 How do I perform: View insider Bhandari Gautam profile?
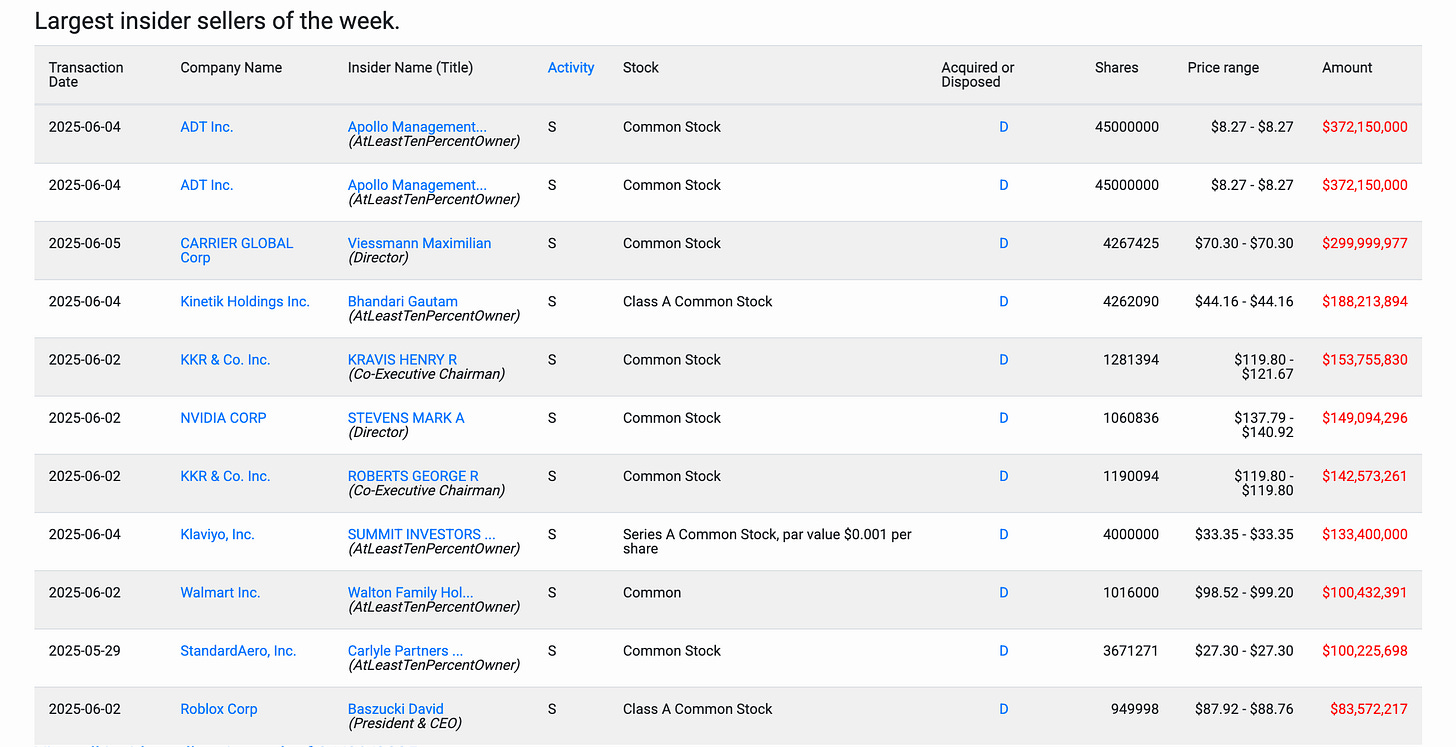[402, 301]
